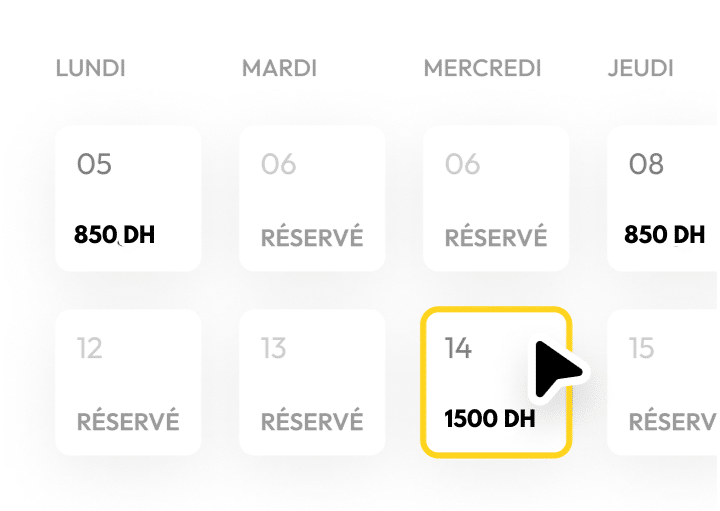
Task: Click the 850 DH price on date 05
Action: click(114, 236)
